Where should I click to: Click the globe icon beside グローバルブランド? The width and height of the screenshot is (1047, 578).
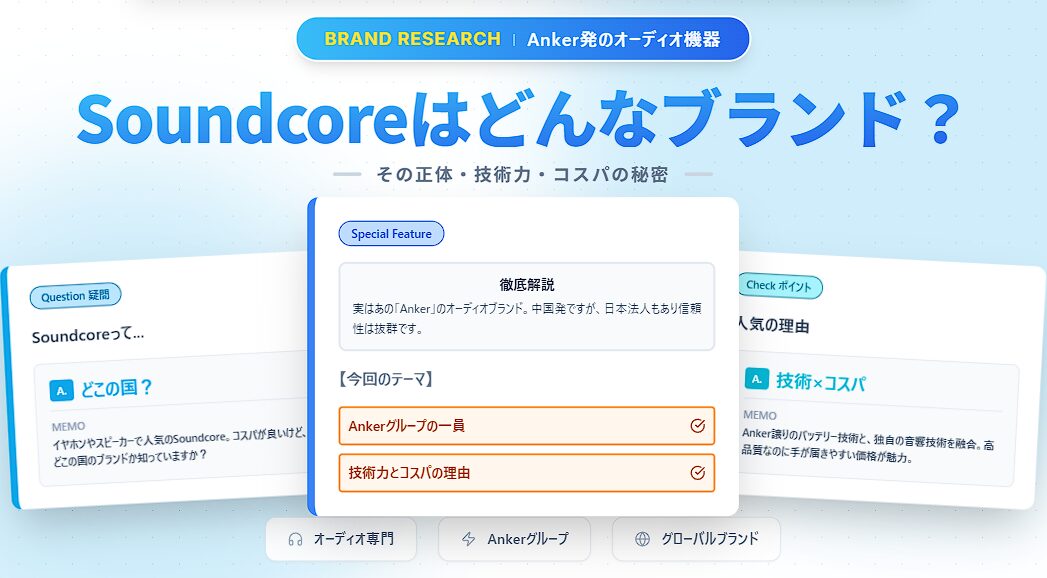click(642, 539)
